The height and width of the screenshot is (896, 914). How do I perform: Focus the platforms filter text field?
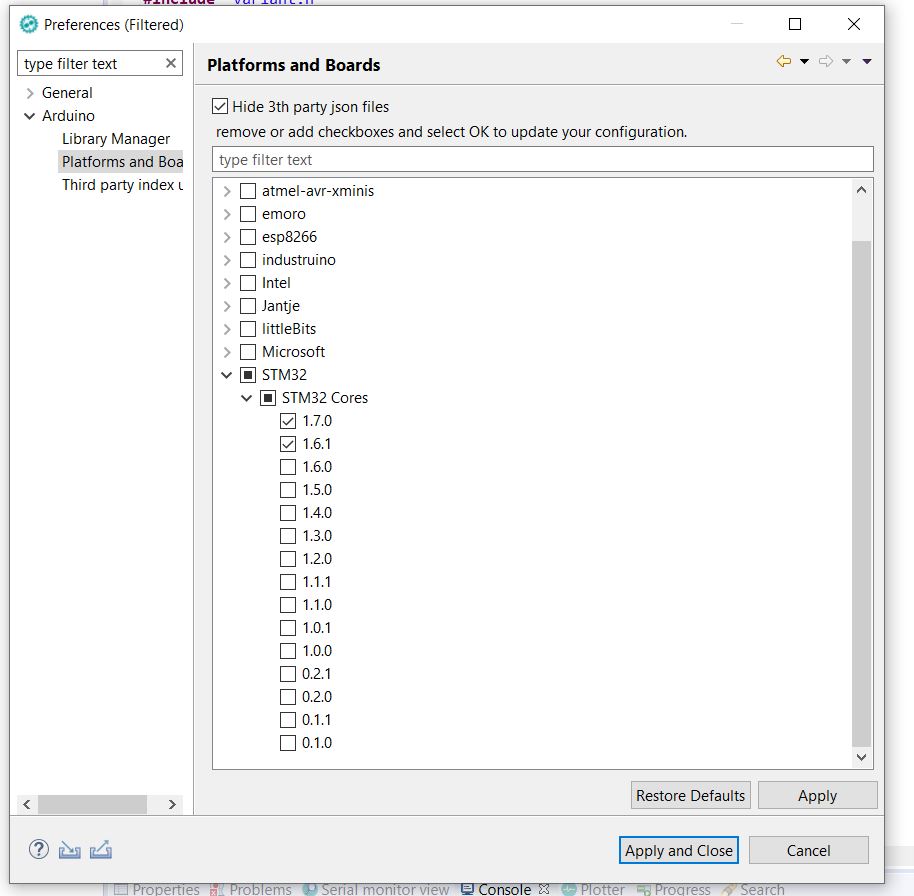(543, 159)
